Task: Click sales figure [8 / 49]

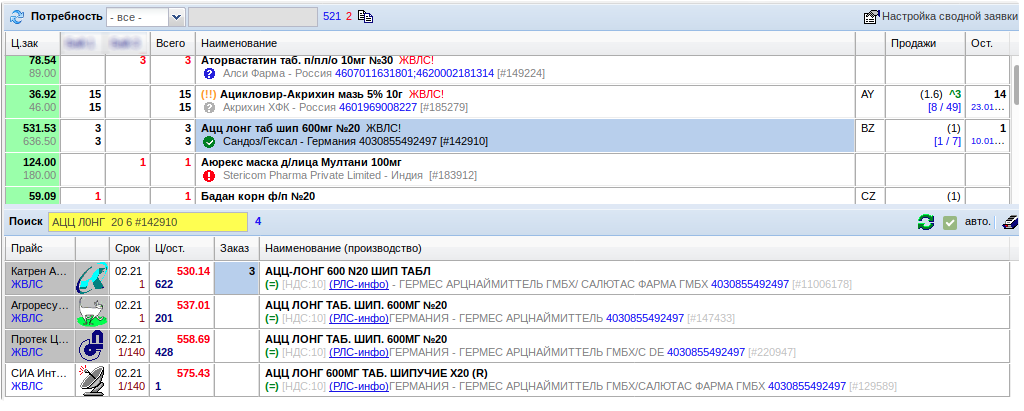Action: (943, 107)
